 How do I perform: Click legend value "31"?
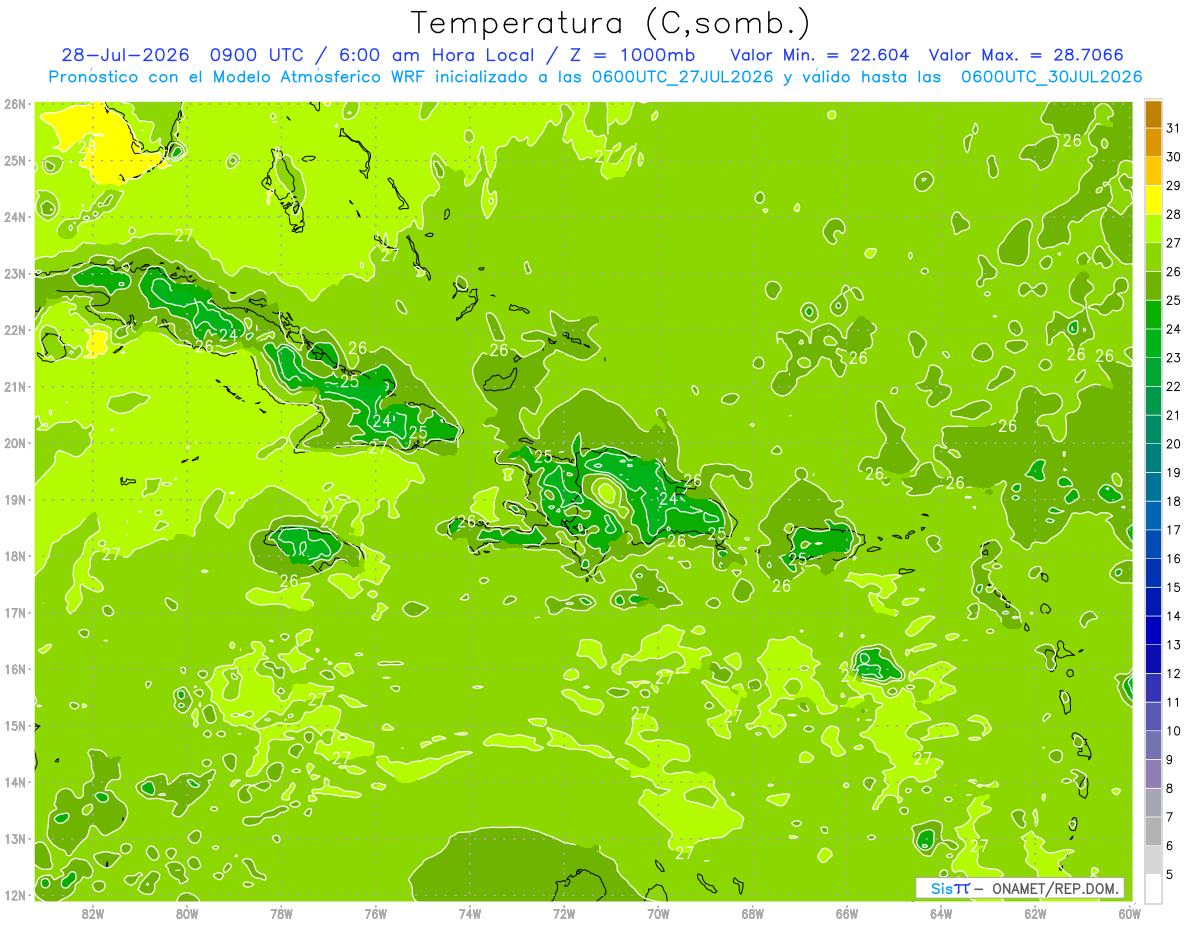[x=1173, y=127]
